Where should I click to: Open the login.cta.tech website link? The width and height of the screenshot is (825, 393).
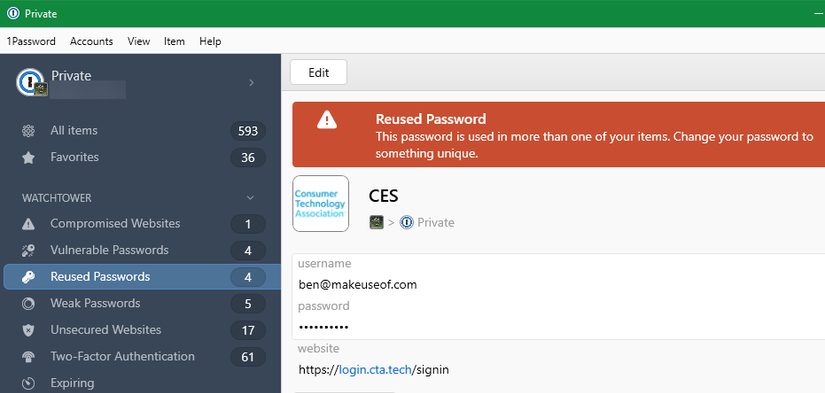click(375, 370)
